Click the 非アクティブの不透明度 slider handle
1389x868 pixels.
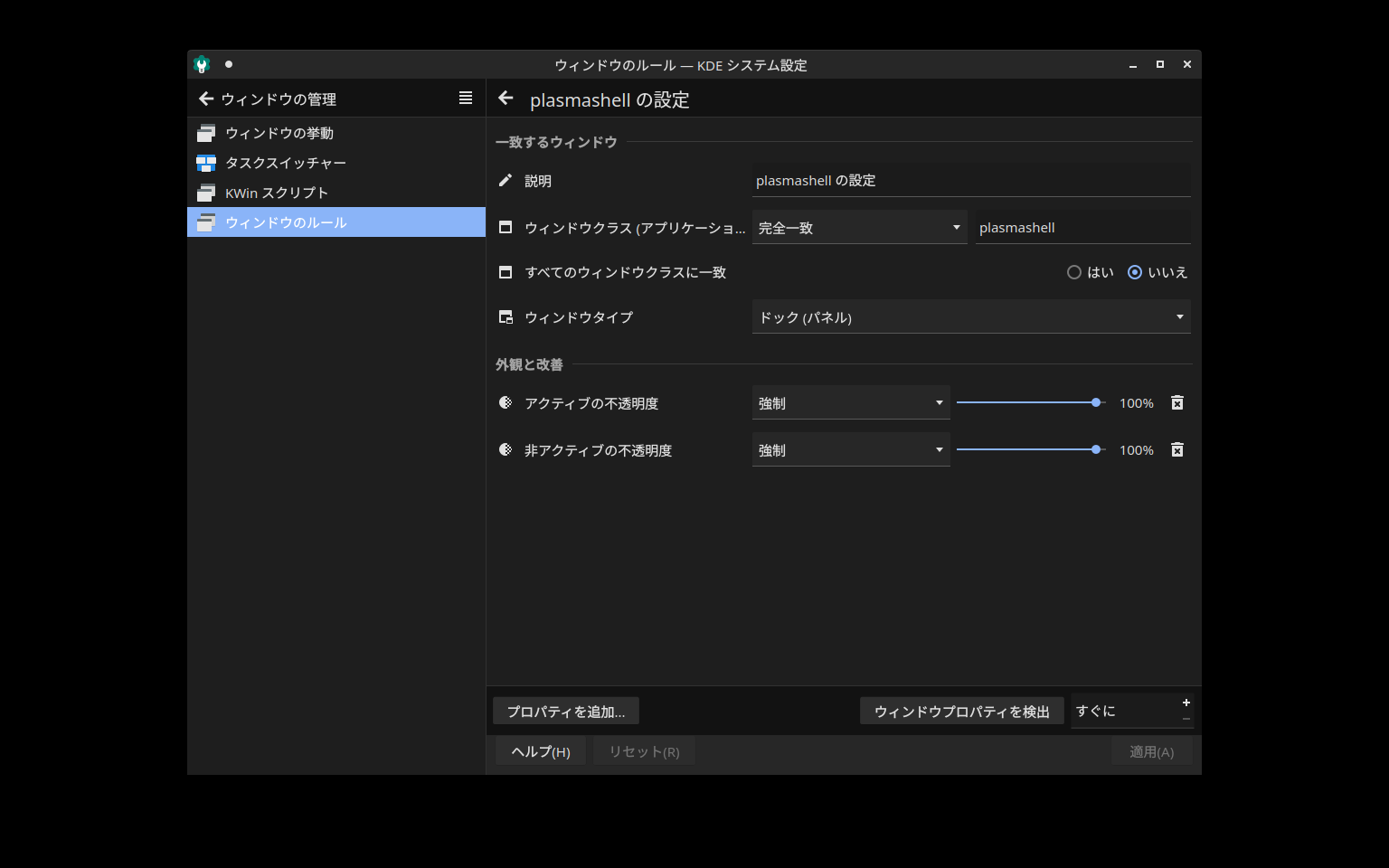[1096, 449]
